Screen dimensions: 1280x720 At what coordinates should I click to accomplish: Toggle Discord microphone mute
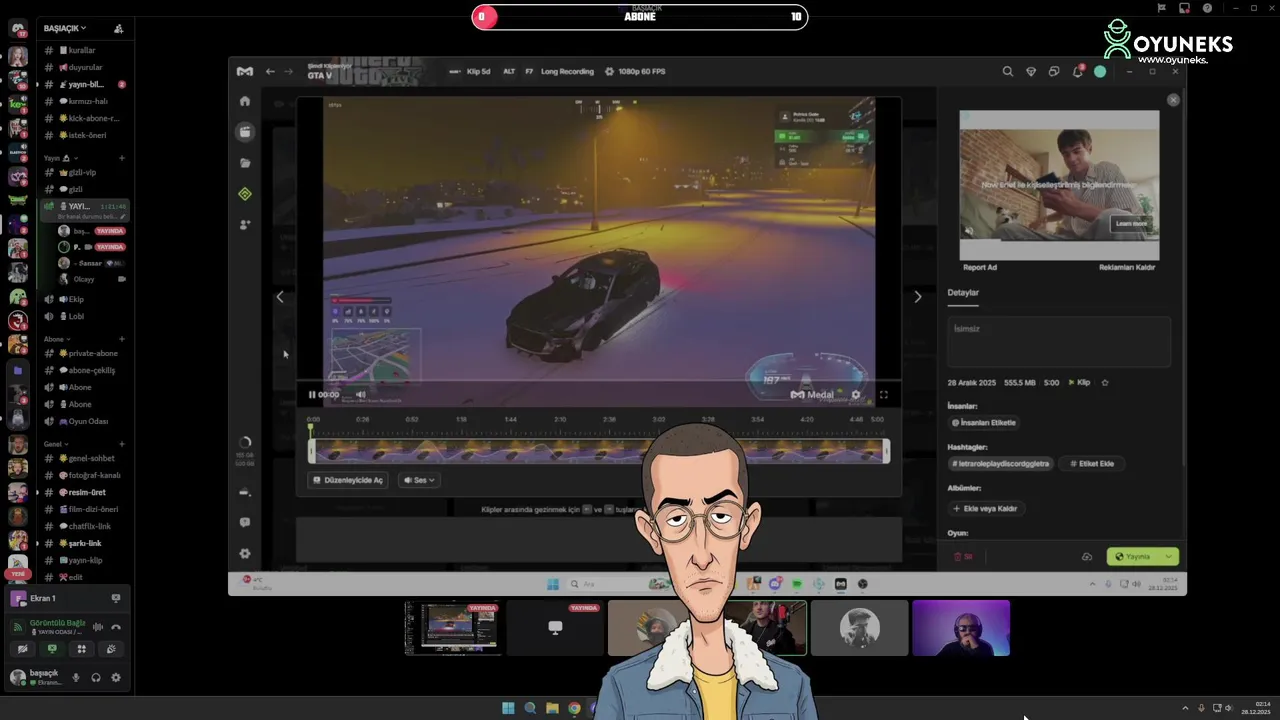pyautogui.click(x=75, y=677)
